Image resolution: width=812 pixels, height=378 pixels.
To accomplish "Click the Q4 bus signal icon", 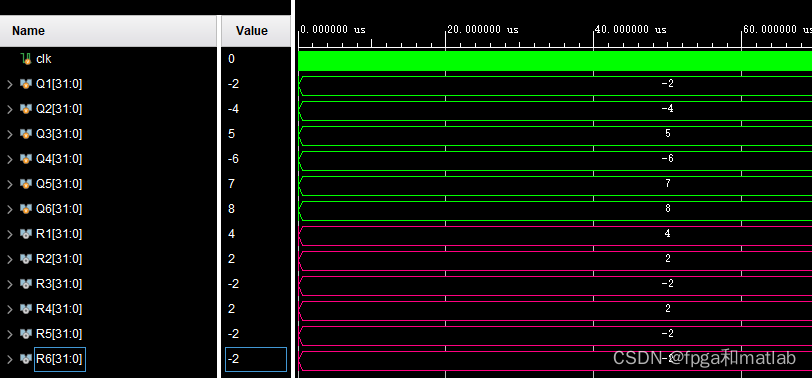I will coord(26,159).
